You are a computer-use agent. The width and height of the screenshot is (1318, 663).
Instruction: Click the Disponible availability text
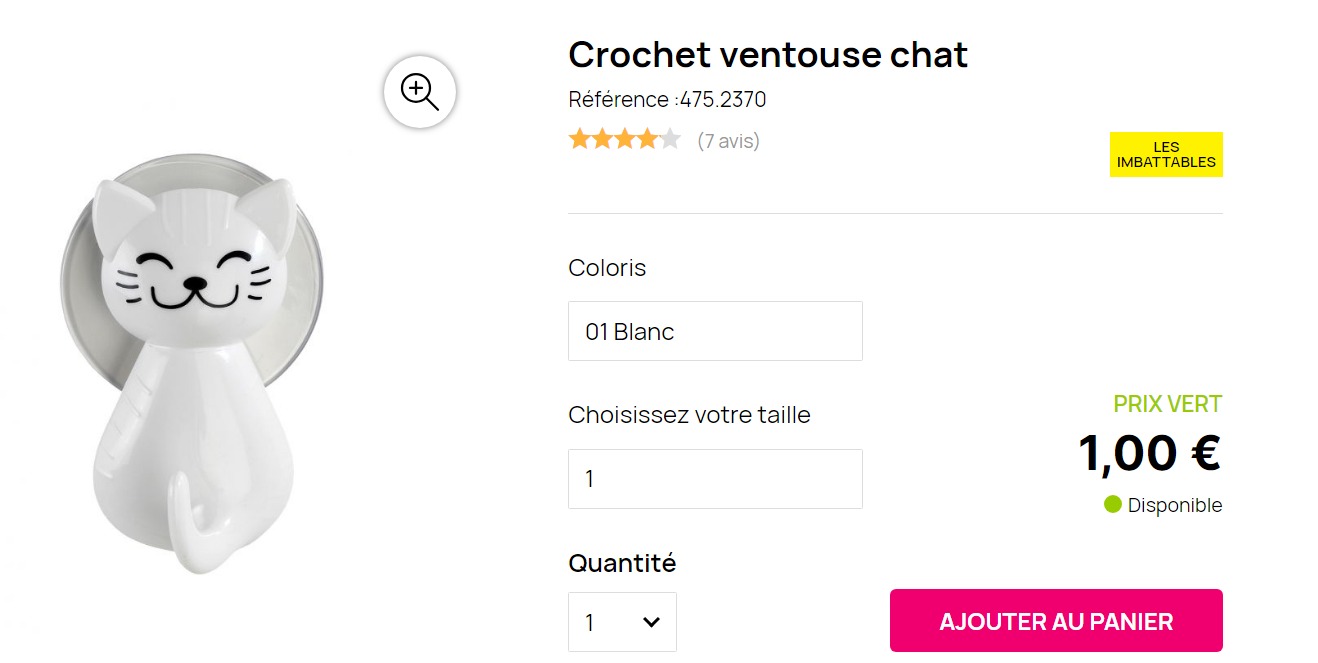pyautogui.click(x=1175, y=506)
